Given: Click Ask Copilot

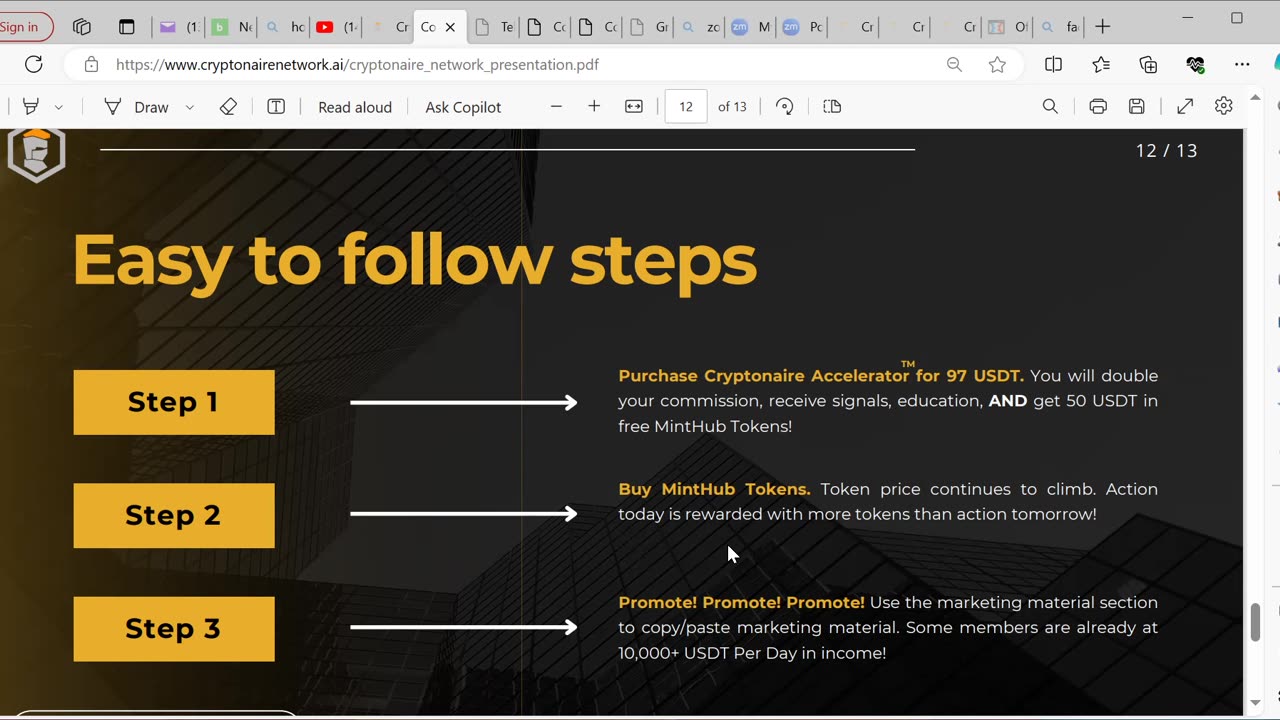Looking at the screenshot, I should click(463, 107).
